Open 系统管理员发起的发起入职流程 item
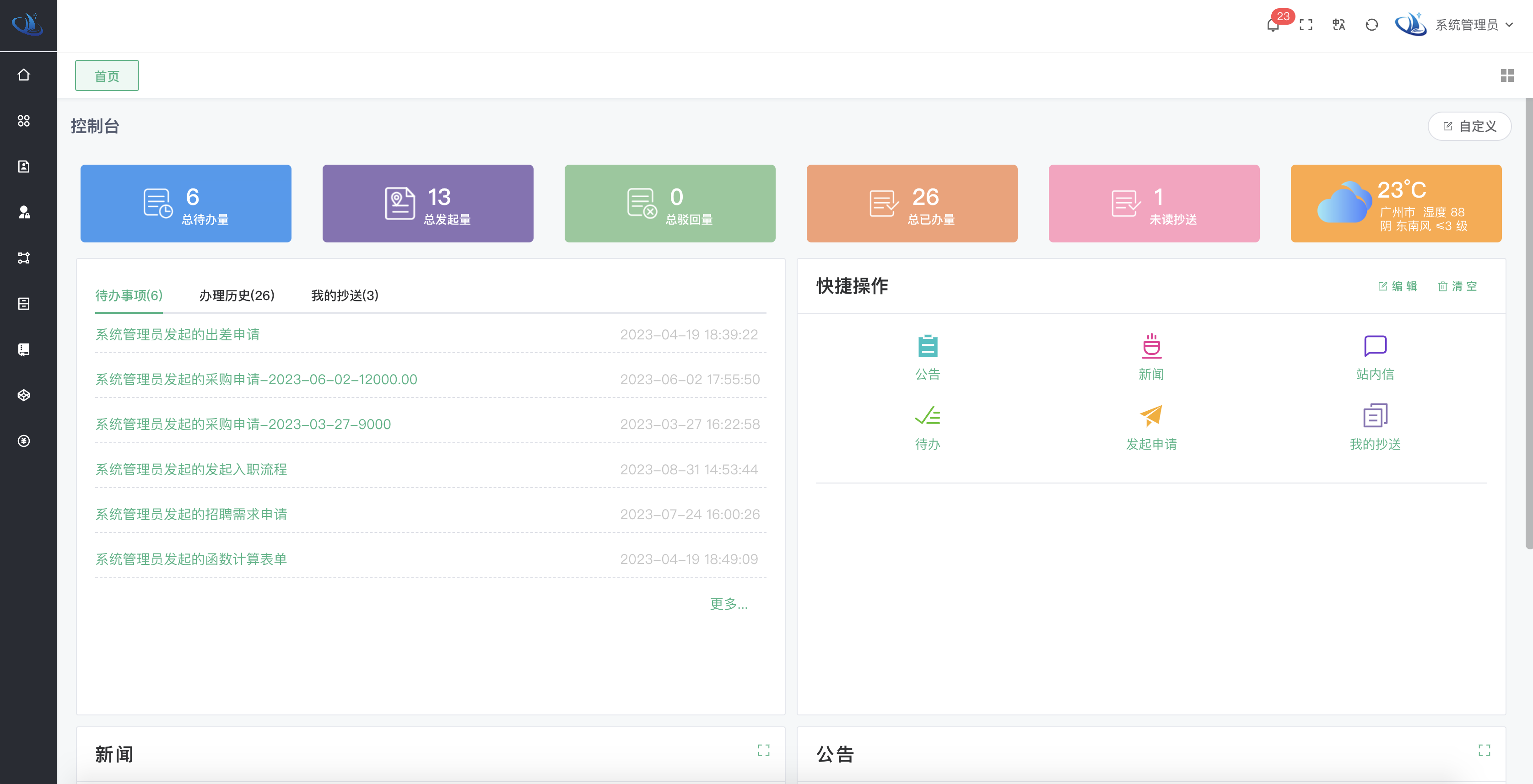 tap(191, 469)
